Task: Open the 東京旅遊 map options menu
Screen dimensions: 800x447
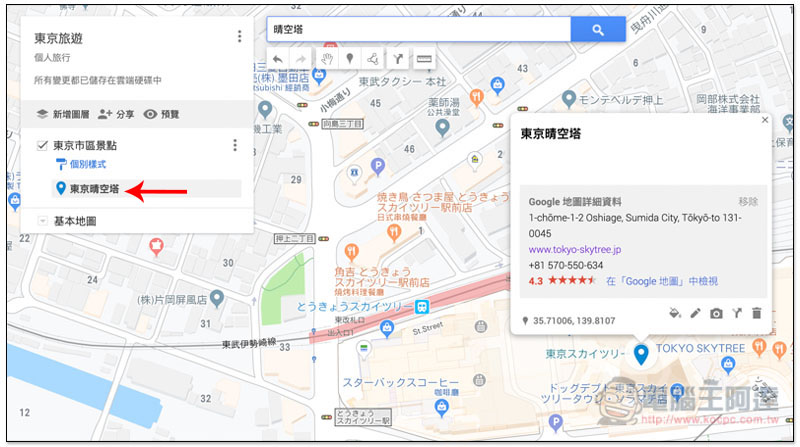Action: [x=239, y=36]
